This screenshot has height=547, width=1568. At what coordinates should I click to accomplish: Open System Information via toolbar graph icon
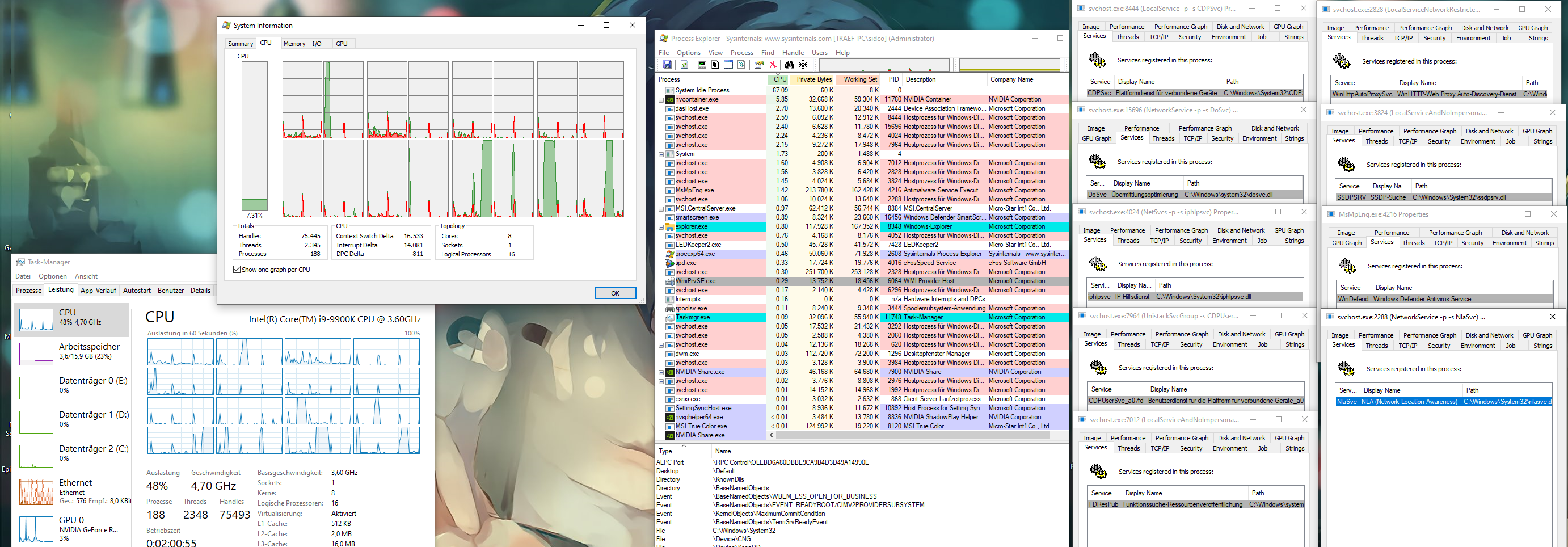[702, 65]
